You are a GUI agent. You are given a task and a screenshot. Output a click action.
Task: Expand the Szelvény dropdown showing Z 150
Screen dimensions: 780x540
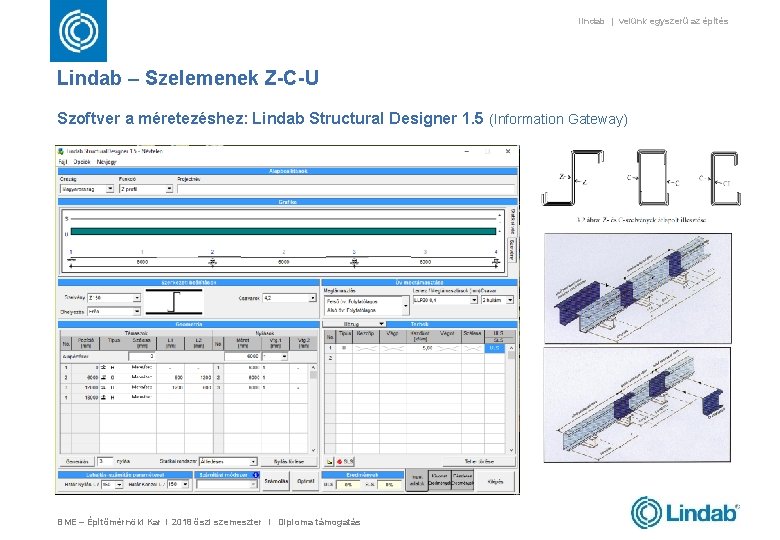(x=136, y=298)
